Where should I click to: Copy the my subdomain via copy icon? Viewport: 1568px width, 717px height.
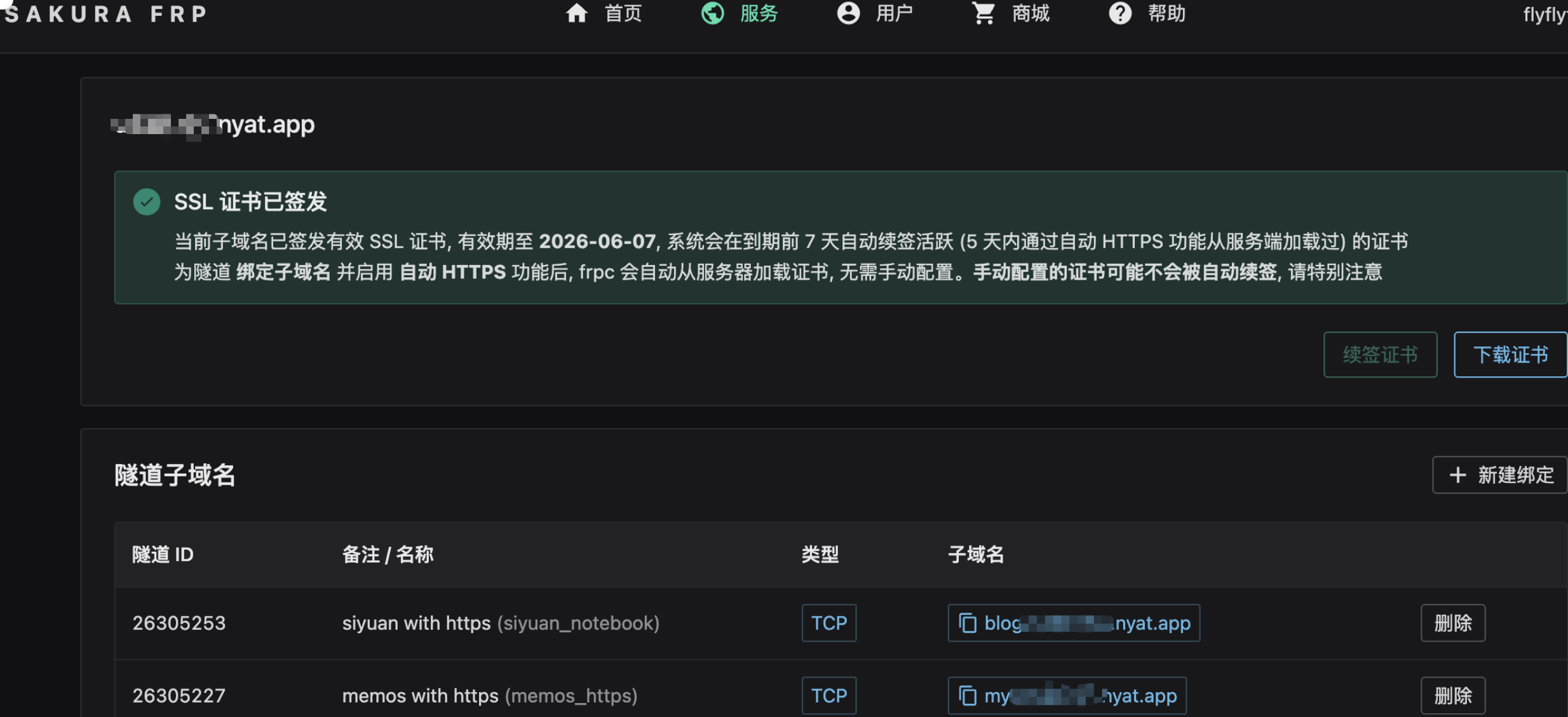pyautogui.click(x=968, y=695)
